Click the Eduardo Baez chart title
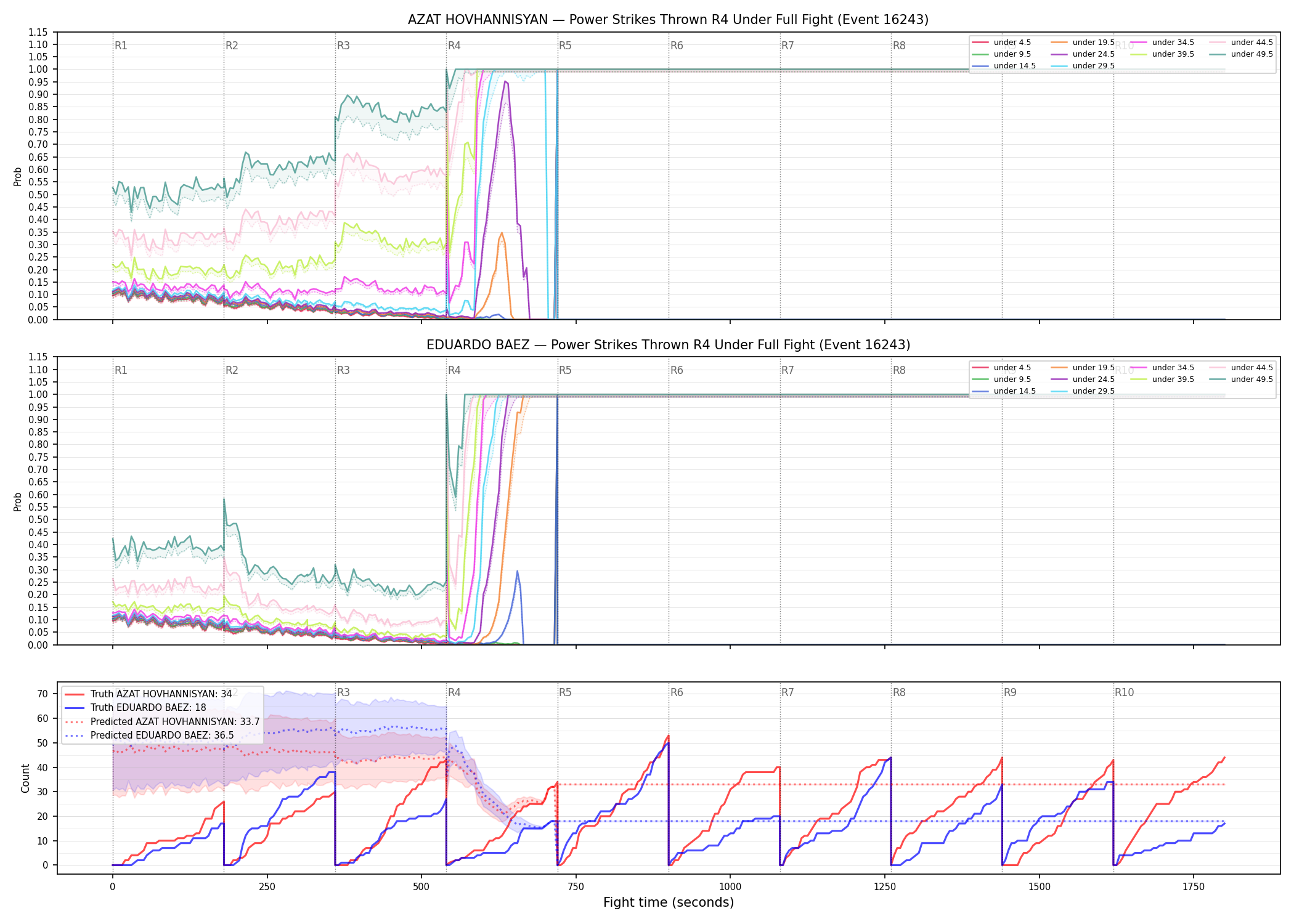 pyautogui.click(x=668, y=345)
